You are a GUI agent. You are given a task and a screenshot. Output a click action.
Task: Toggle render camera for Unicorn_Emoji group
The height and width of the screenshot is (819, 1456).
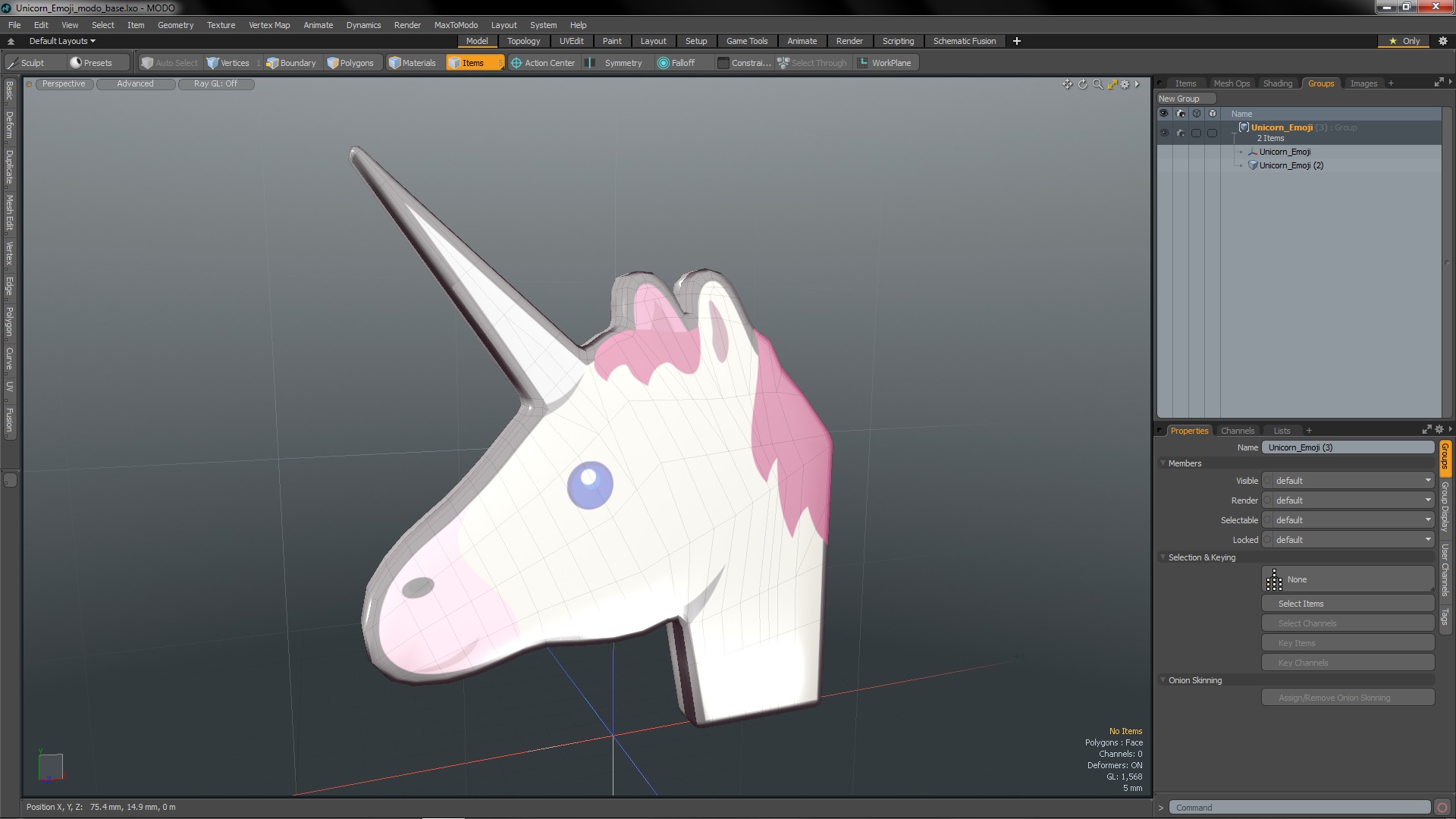[1181, 133]
